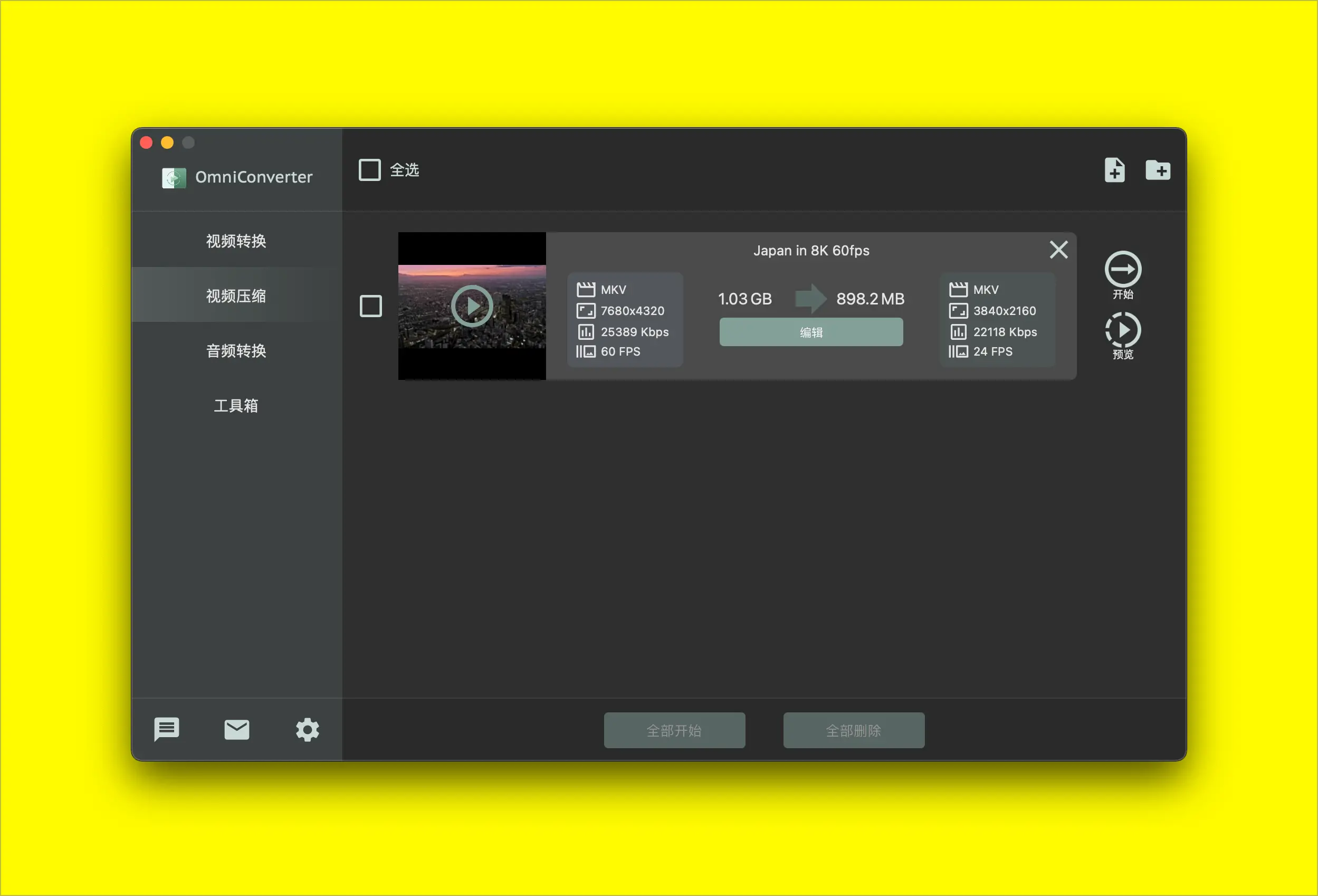Switch to 视频压缩 tab
Viewport: 1318px width, 896px height.
tap(236, 296)
